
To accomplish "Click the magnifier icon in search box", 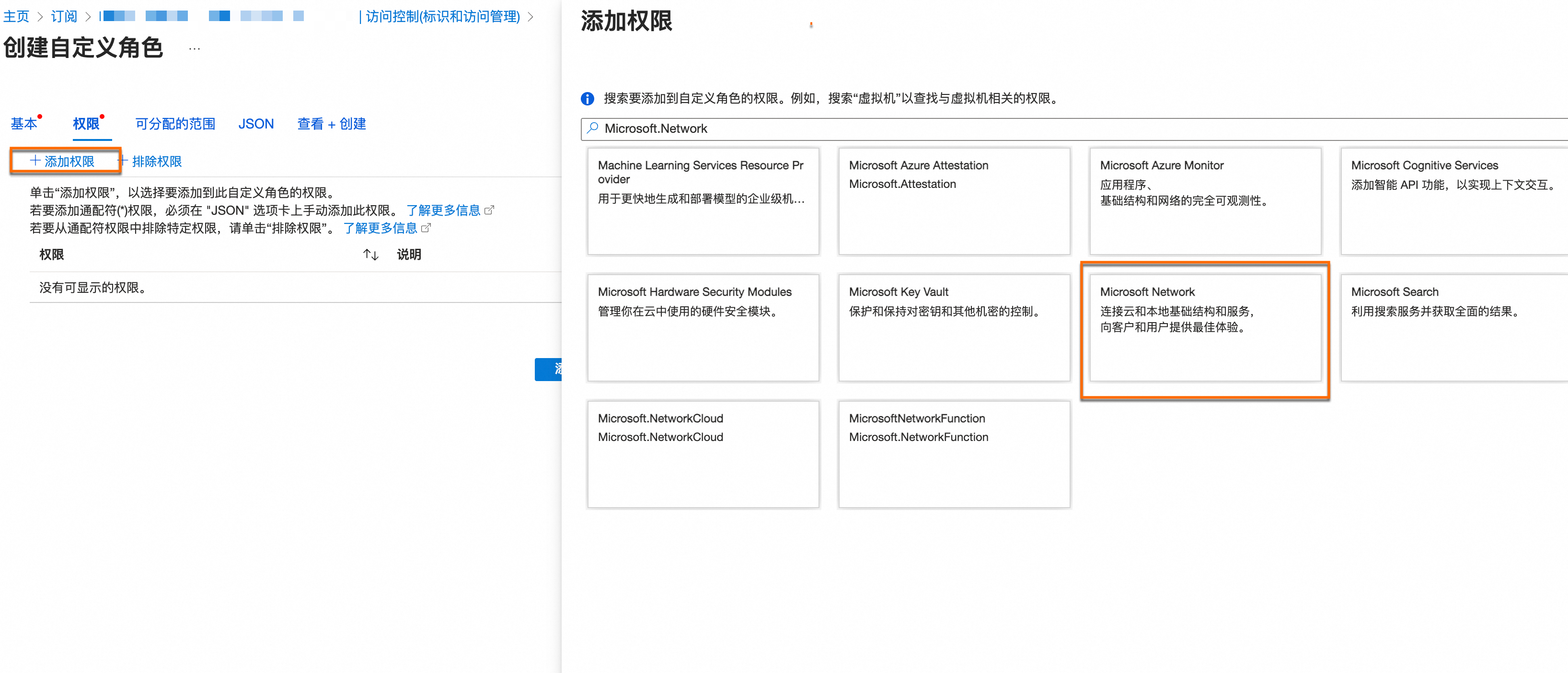I will pyautogui.click(x=592, y=128).
